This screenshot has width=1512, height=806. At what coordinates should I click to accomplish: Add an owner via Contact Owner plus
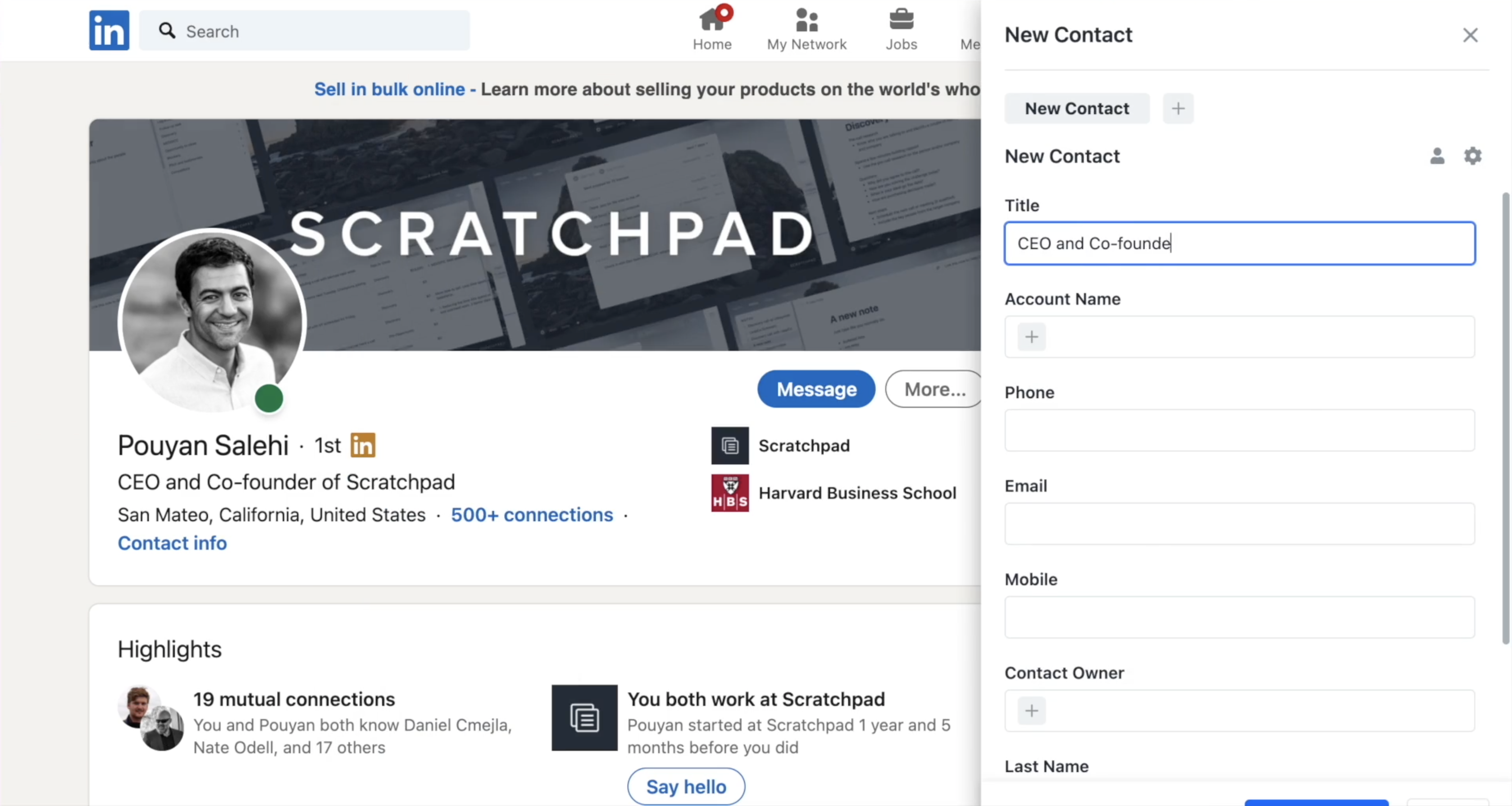point(1031,711)
